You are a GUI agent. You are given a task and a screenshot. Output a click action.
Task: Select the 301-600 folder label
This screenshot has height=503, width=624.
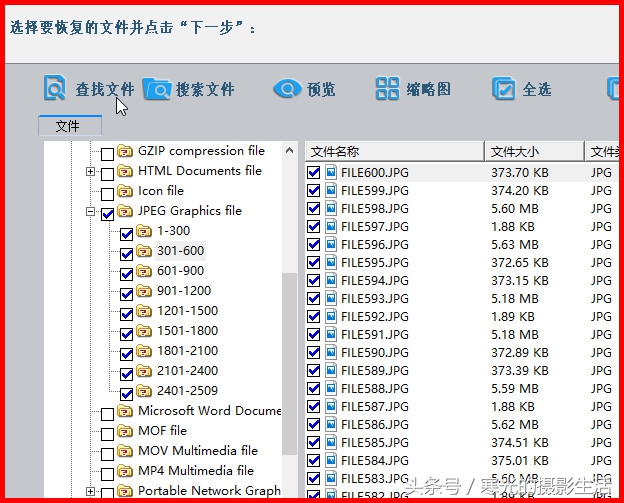pyautogui.click(x=180, y=251)
